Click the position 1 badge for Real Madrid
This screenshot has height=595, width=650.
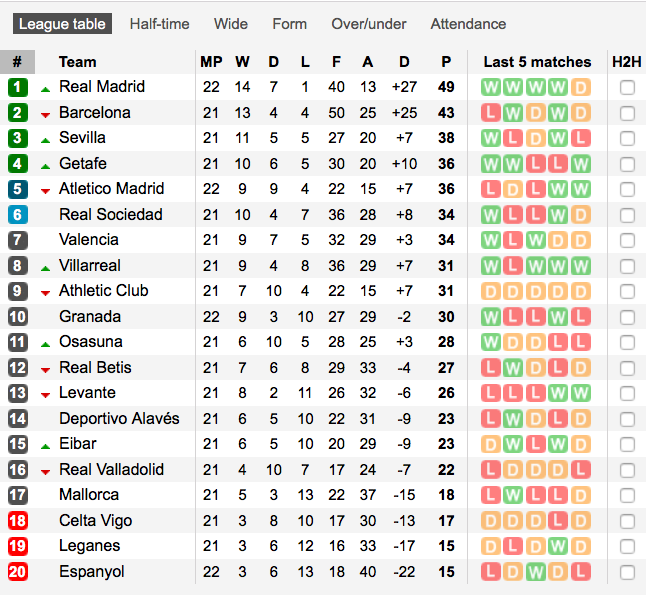pyautogui.click(x=17, y=87)
